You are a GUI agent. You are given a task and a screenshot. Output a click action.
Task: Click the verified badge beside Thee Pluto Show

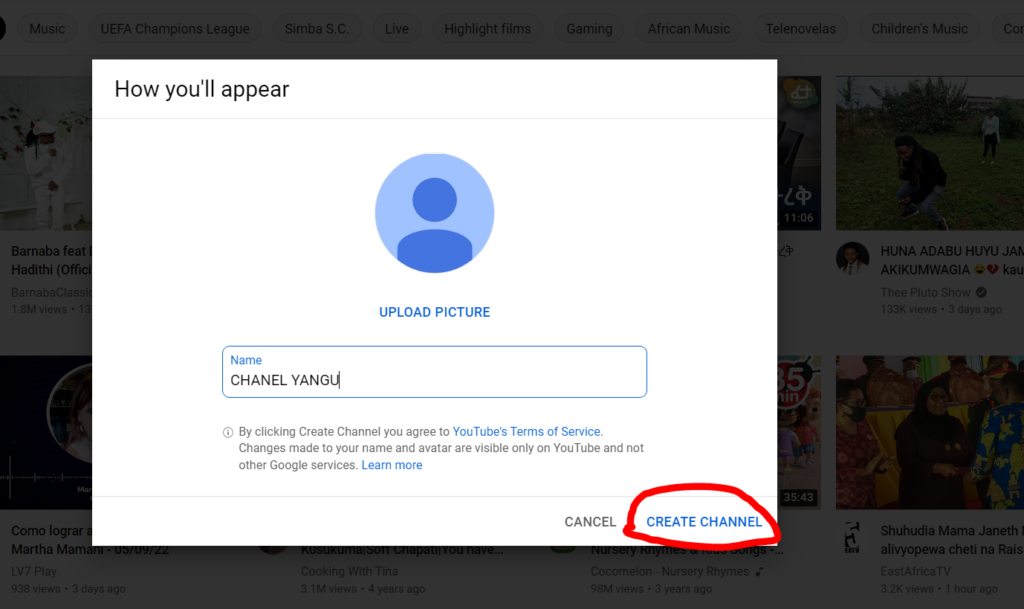click(x=981, y=292)
